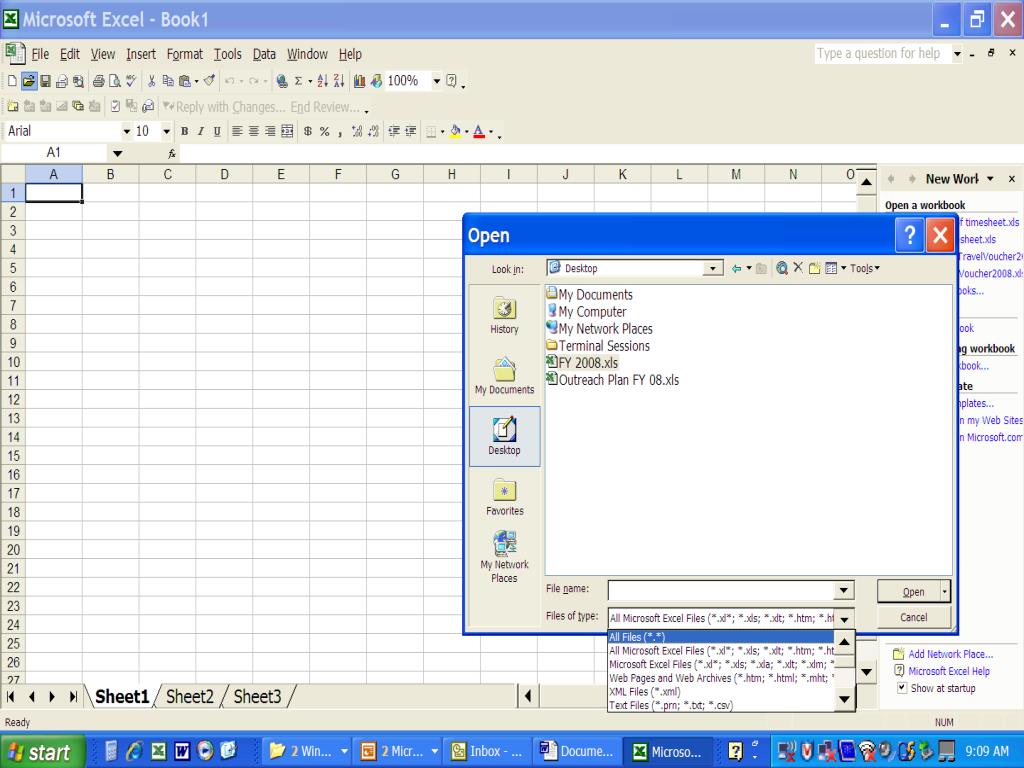Switch to the Sheet2 tab
1024x768 pixels.
189,697
